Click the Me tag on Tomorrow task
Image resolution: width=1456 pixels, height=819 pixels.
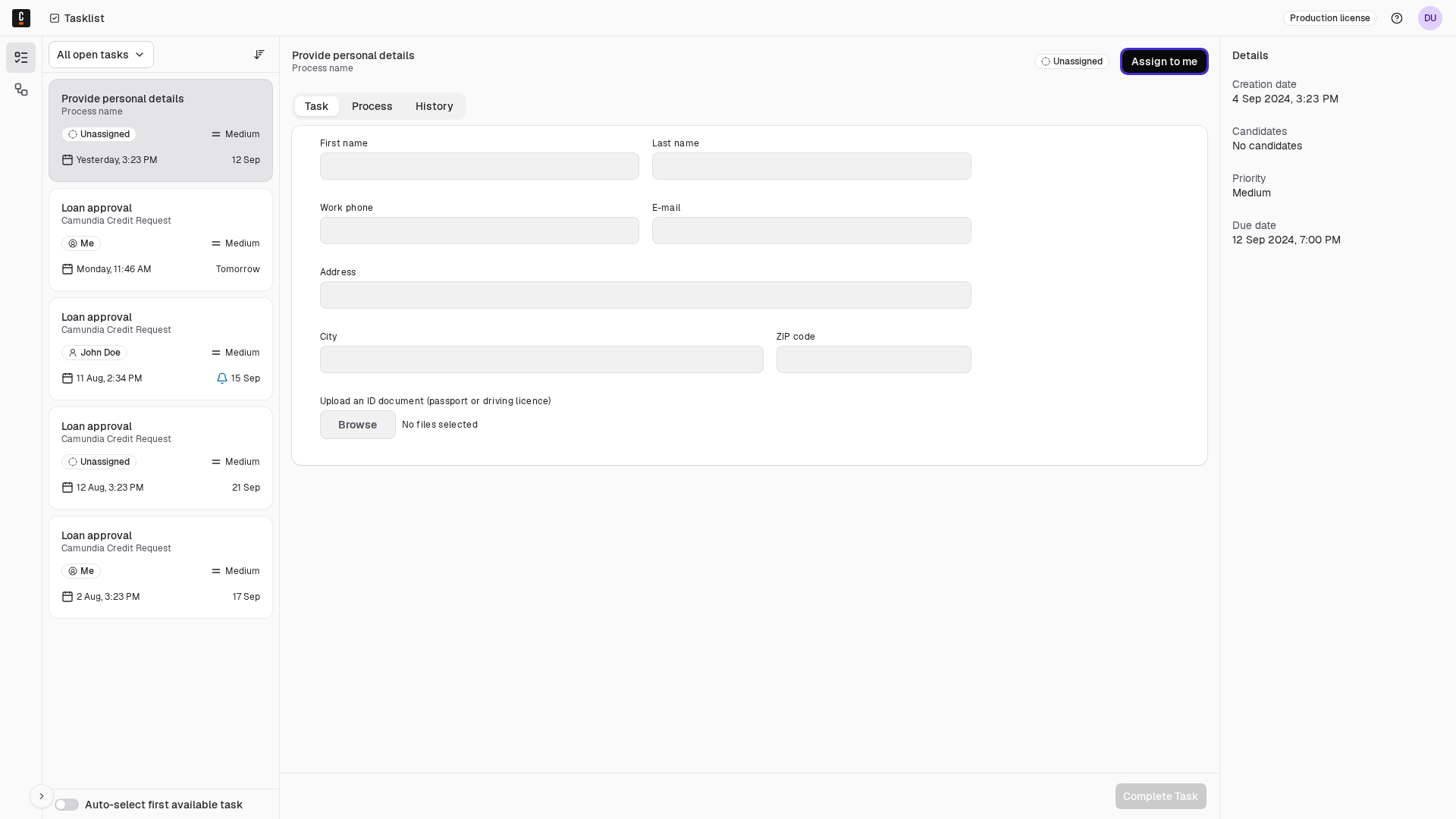81,243
